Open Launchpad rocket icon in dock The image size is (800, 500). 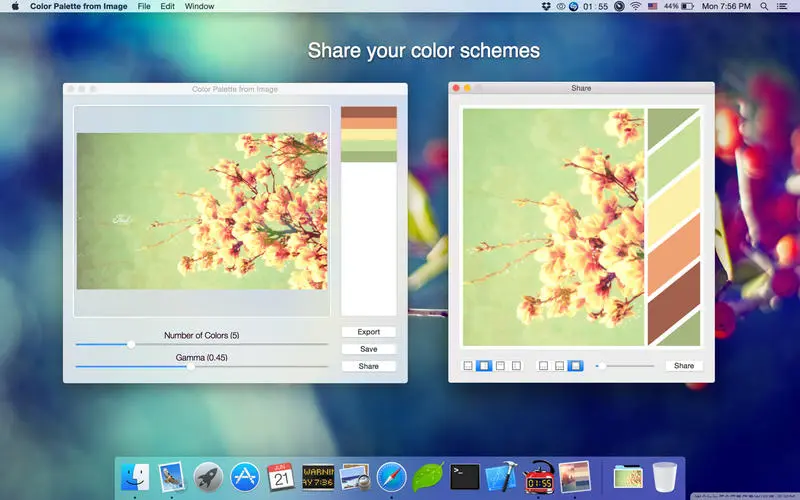pos(208,477)
